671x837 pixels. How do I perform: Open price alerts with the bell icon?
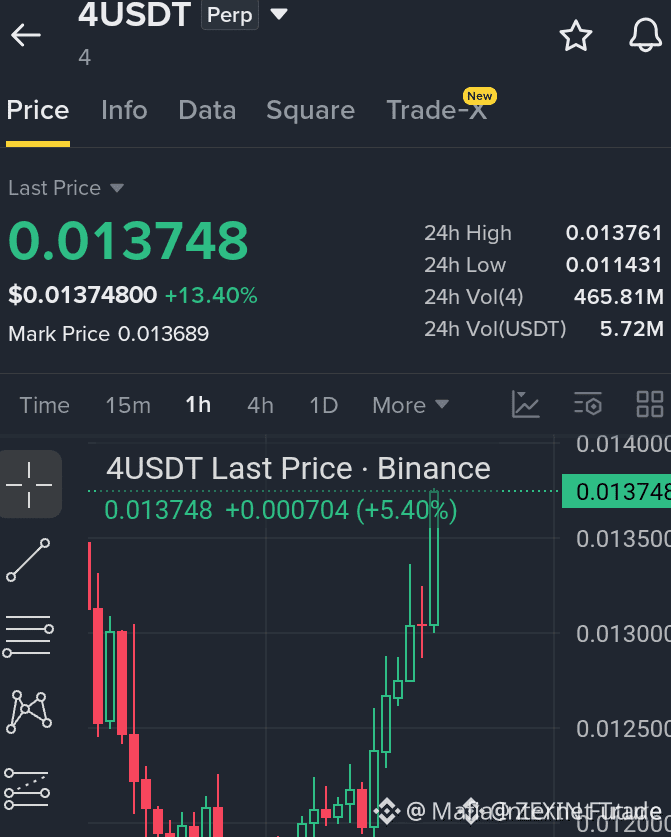(x=645, y=35)
